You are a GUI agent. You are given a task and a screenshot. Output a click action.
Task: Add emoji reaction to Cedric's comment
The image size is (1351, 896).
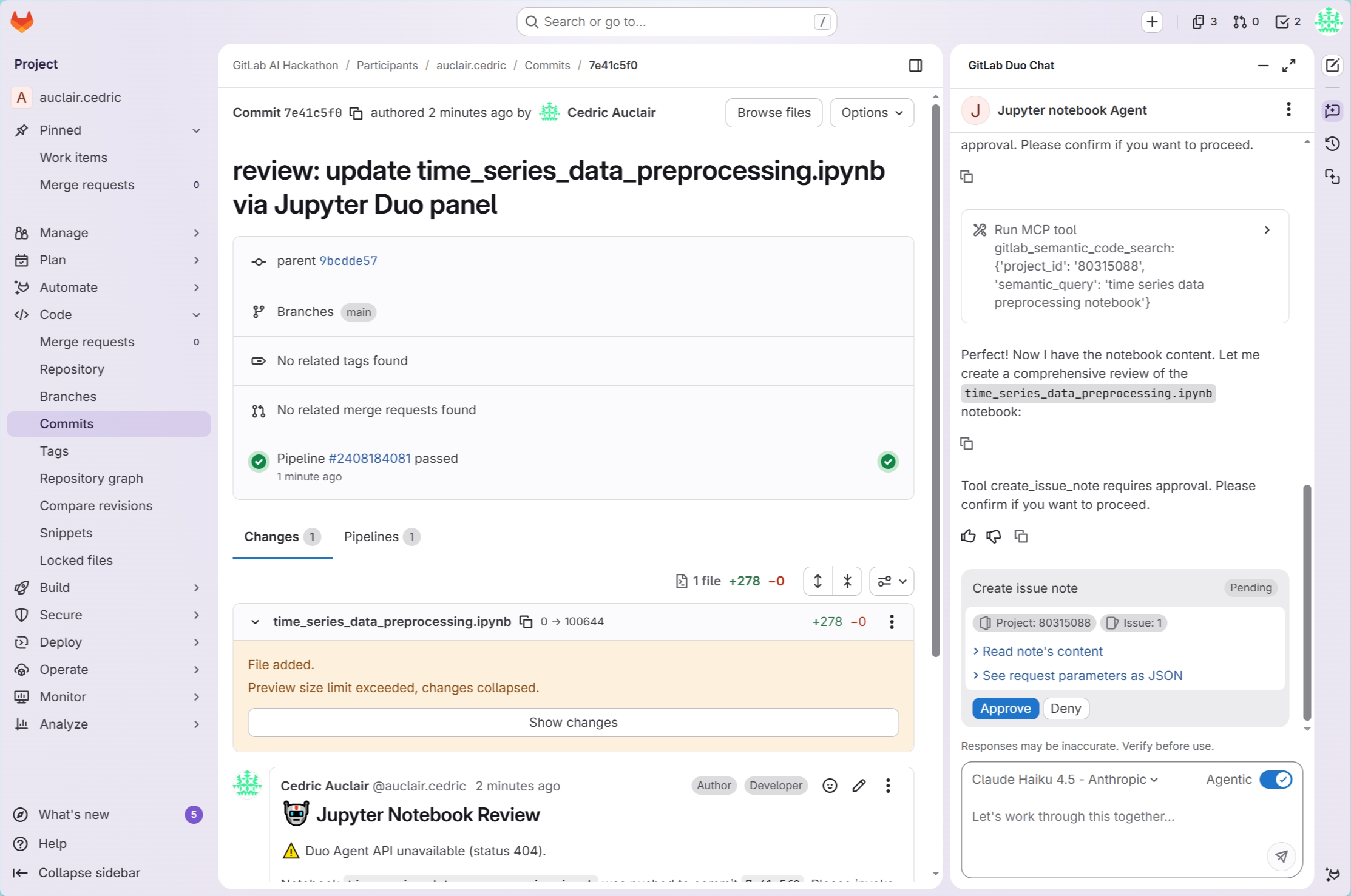[x=830, y=786]
